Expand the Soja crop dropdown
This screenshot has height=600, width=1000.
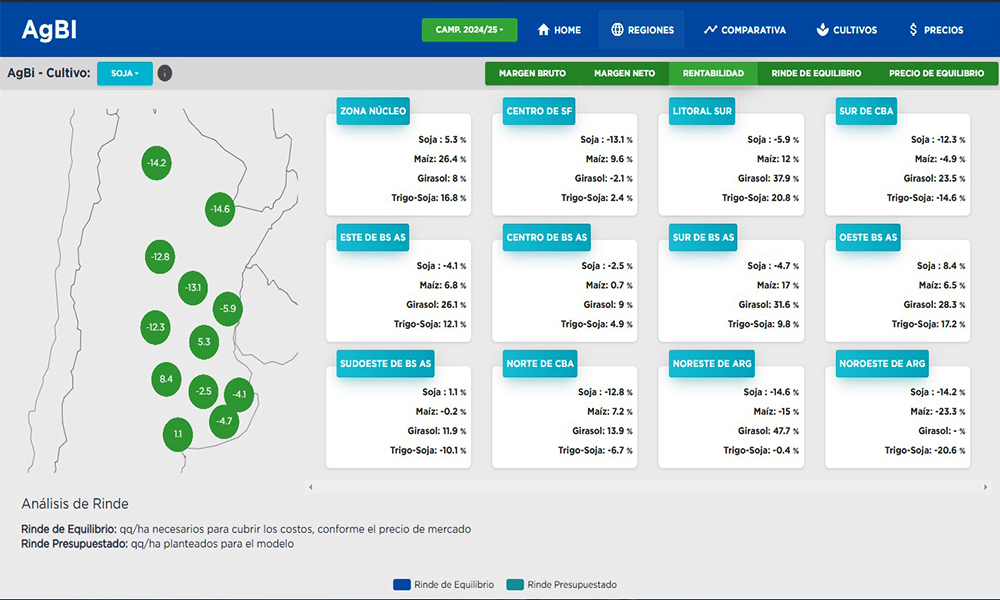pos(125,73)
